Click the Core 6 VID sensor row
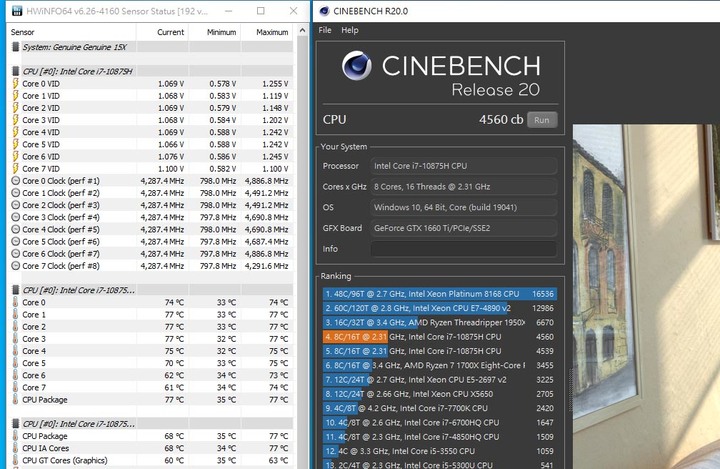Image resolution: width=720 pixels, height=469 pixels. pos(151,157)
